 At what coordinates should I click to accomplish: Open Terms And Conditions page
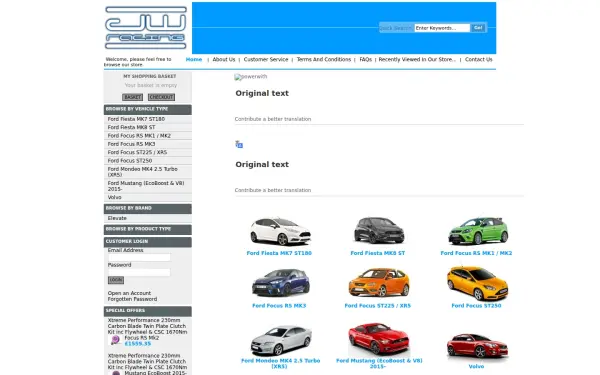click(324, 59)
